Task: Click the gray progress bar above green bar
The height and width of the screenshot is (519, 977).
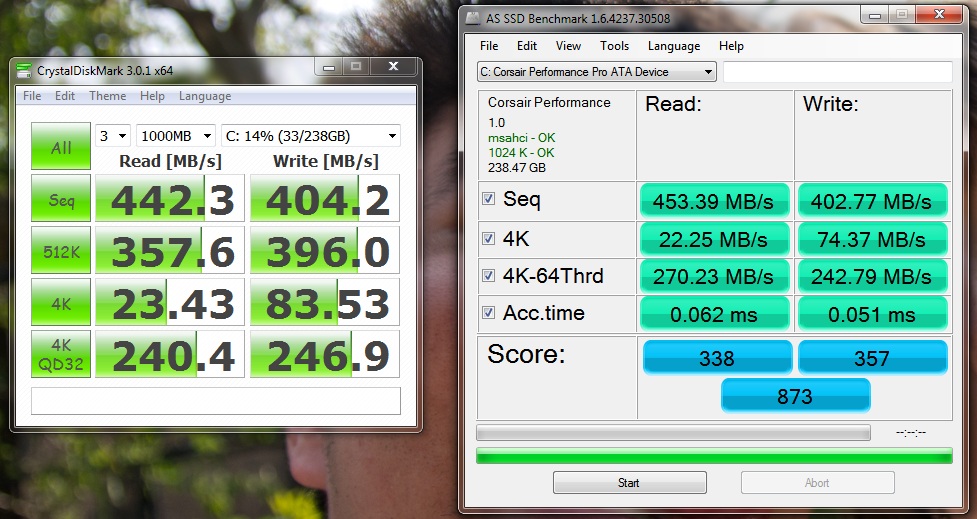Action: (673, 432)
